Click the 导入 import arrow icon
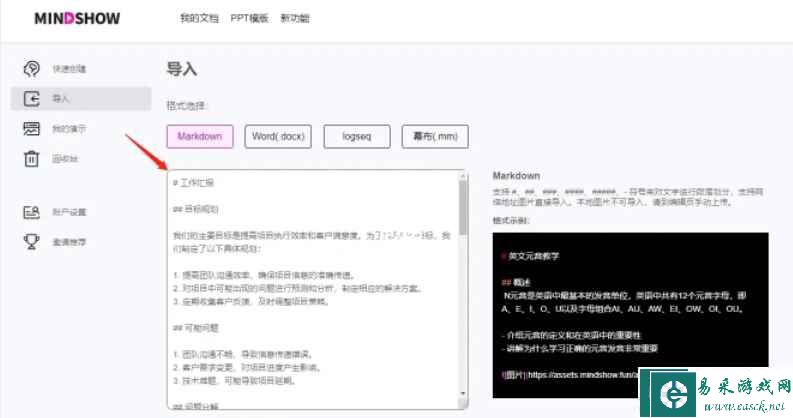 (32, 99)
